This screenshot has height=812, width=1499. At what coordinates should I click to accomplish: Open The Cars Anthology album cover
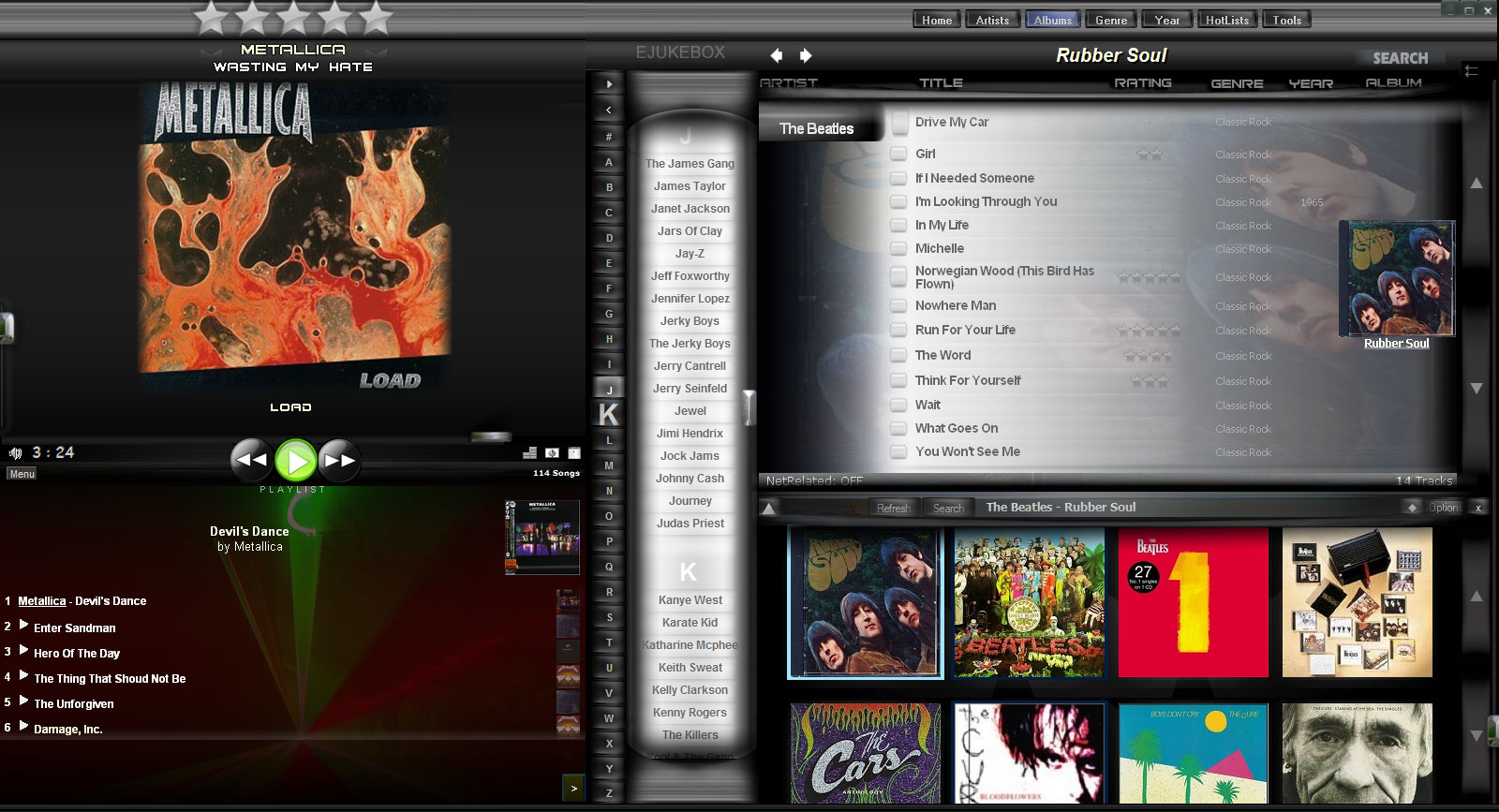tap(865, 754)
